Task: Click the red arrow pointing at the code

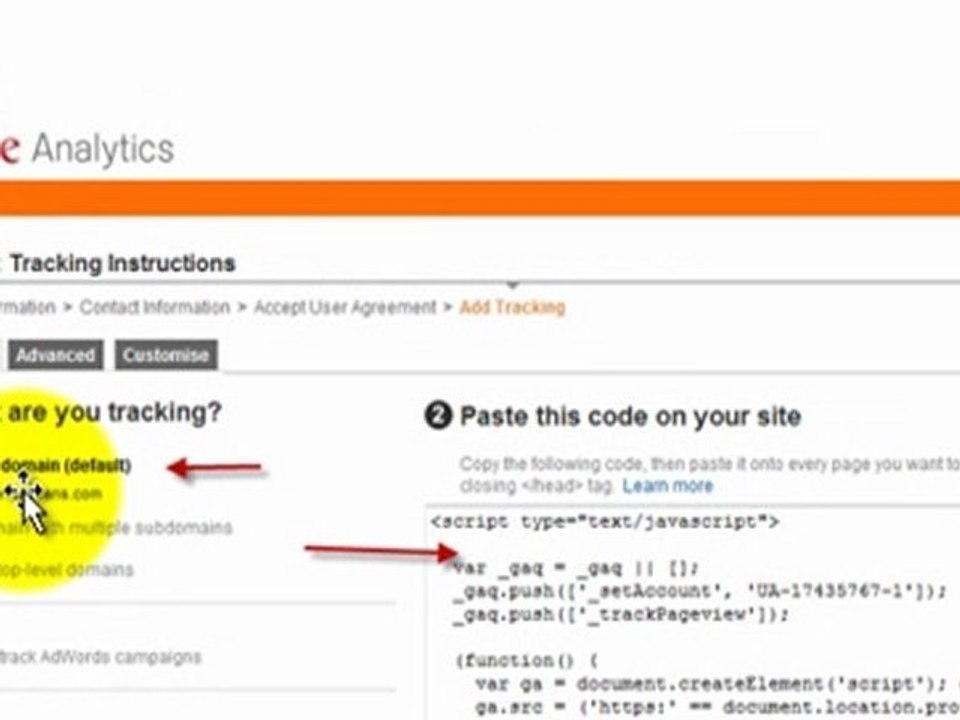Action: pyautogui.click(x=381, y=551)
